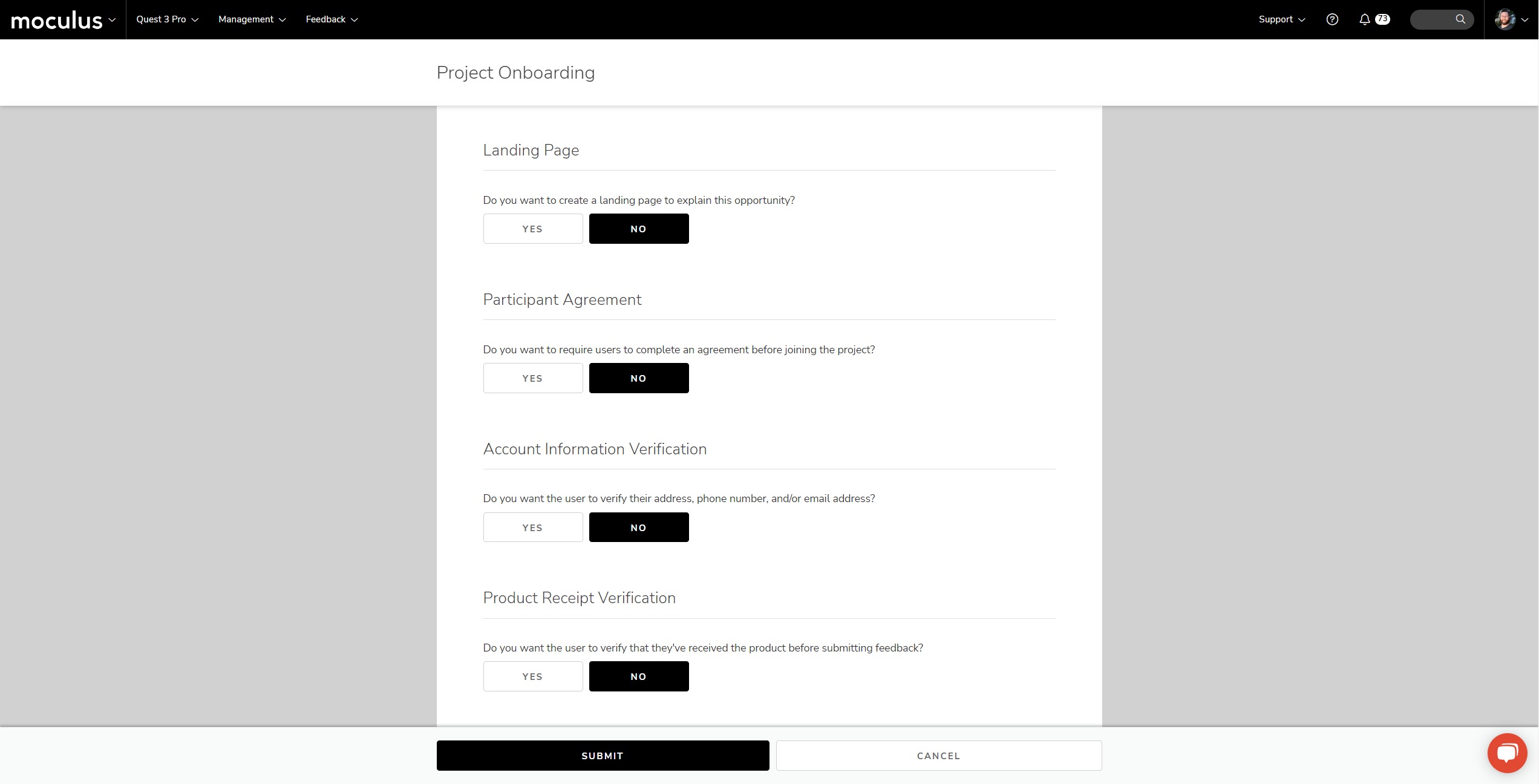Screen dimensions: 1539x784
Task: Cancel the onboarding form
Action: point(938,756)
